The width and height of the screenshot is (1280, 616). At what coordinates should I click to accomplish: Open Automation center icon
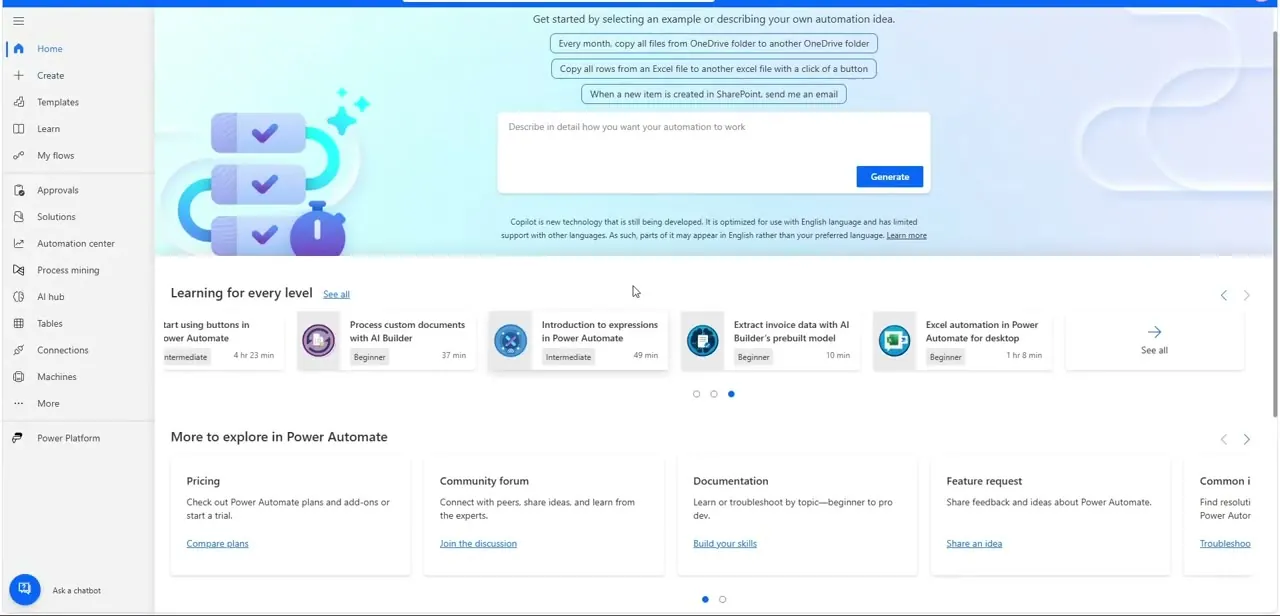coord(18,243)
